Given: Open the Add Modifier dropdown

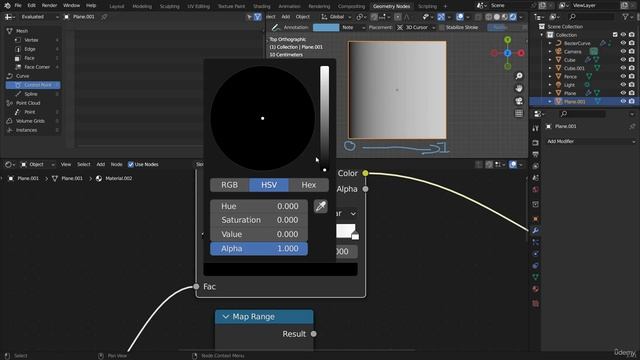Looking at the screenshot, I should (591, 141).
